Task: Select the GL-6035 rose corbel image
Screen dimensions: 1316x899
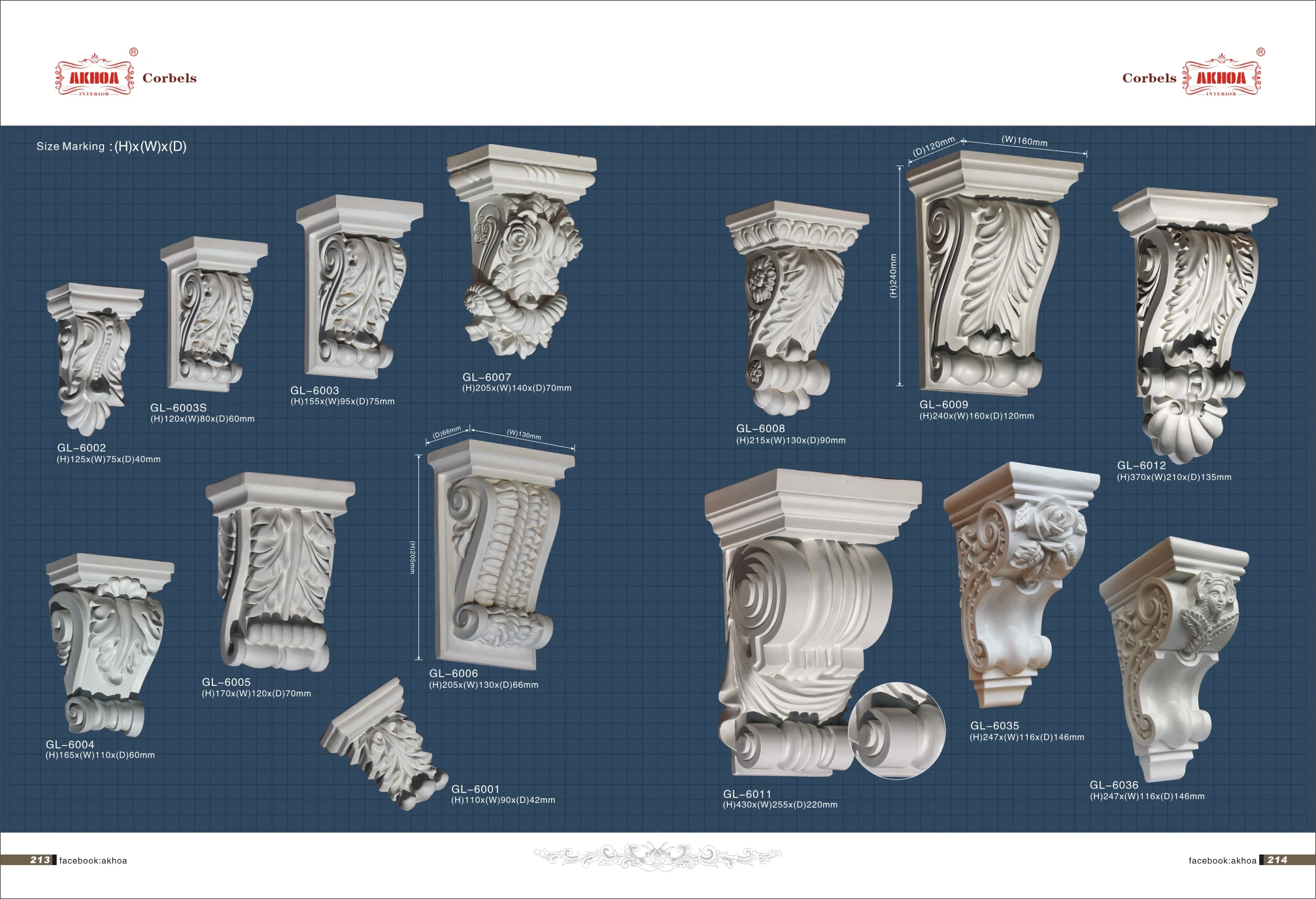Action: pyautogui.click(x=1021, y=585)
